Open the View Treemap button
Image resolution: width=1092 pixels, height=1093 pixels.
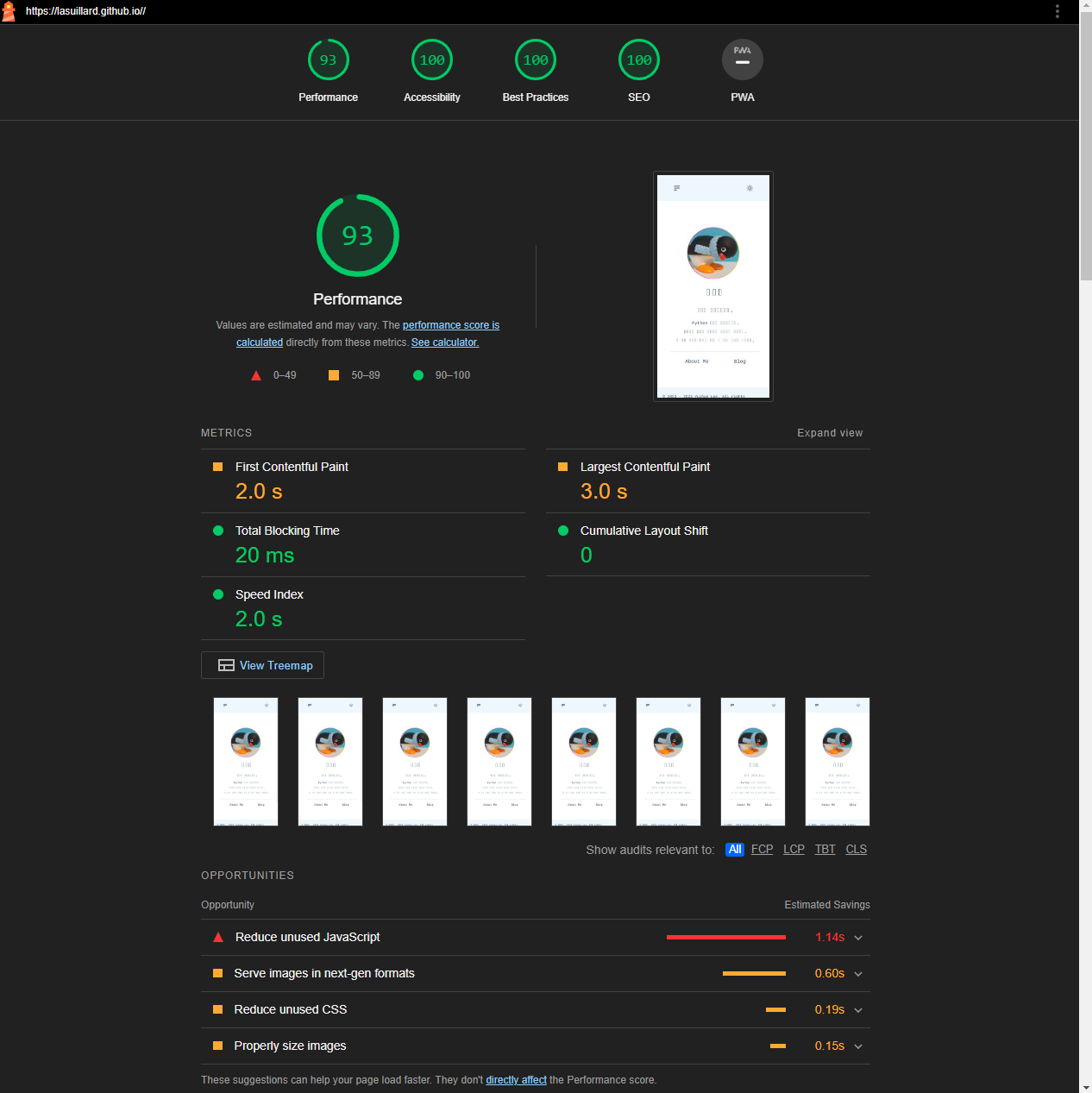coord(262,665)
